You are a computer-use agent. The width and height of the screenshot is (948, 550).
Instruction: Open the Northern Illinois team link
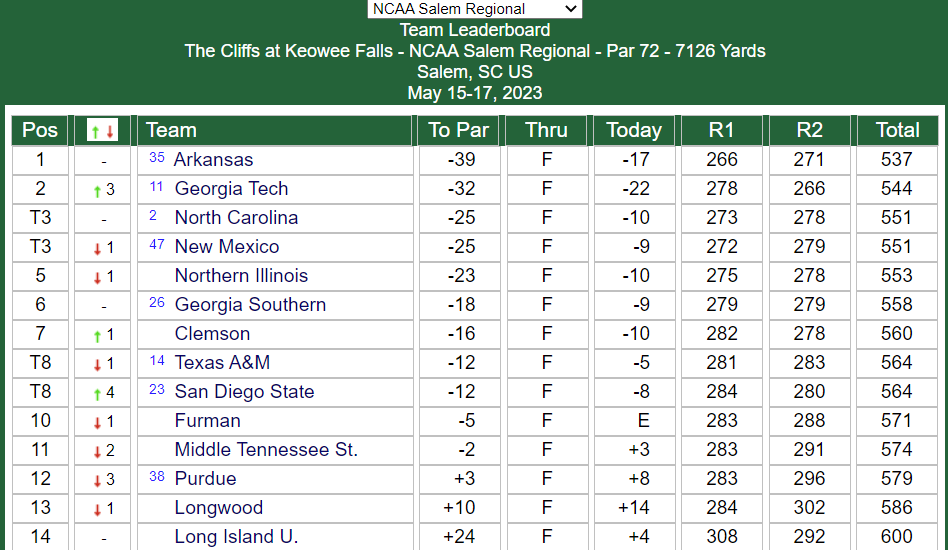(241, 276)
